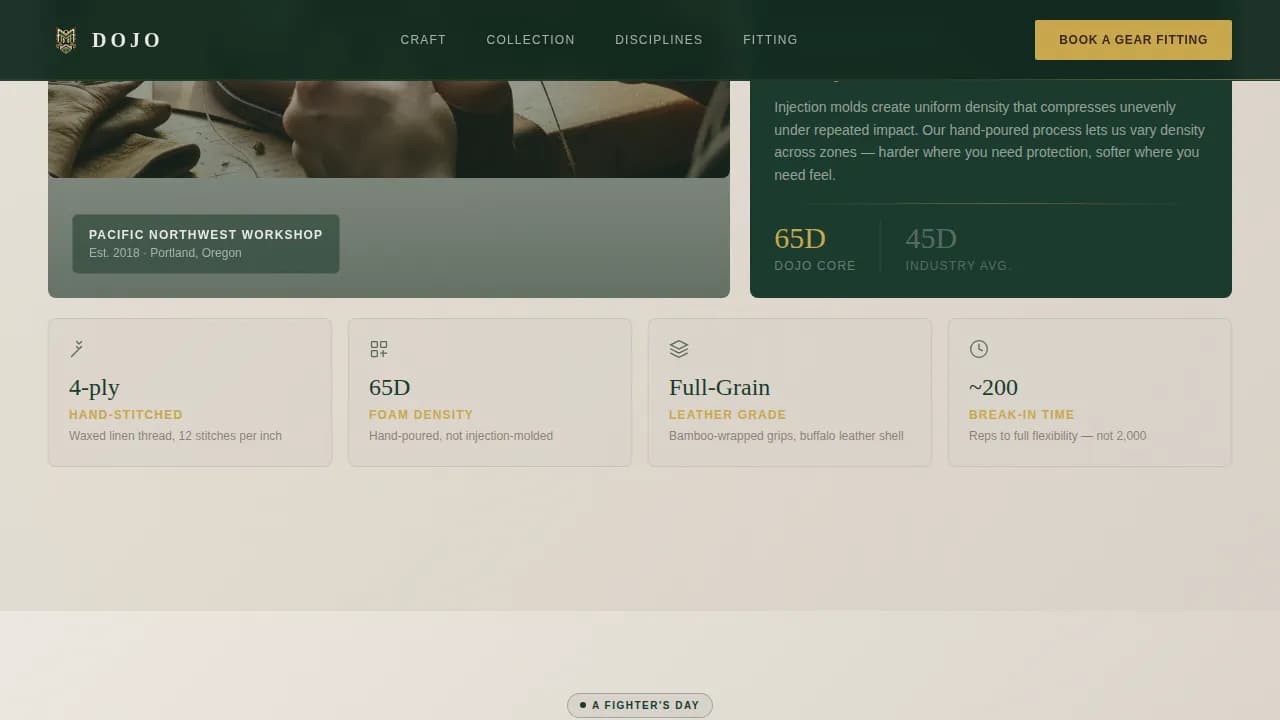Select DISCIPLINES in the navigation
This screenshot has height=720, width=1280.
coord(658,40)
